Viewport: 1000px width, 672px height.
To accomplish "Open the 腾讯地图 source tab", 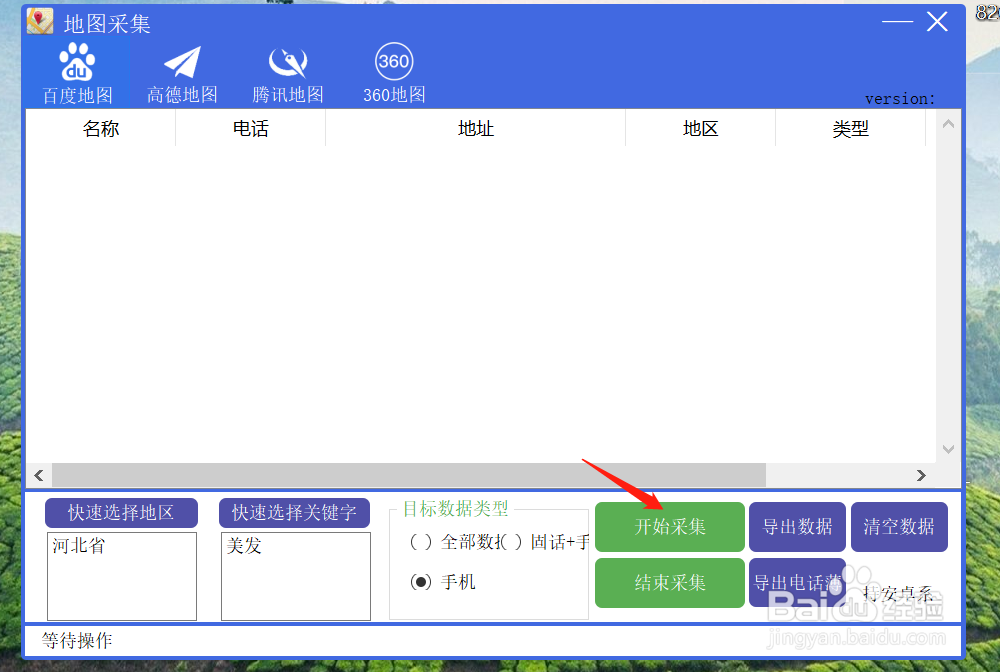I will coord(288,75).
